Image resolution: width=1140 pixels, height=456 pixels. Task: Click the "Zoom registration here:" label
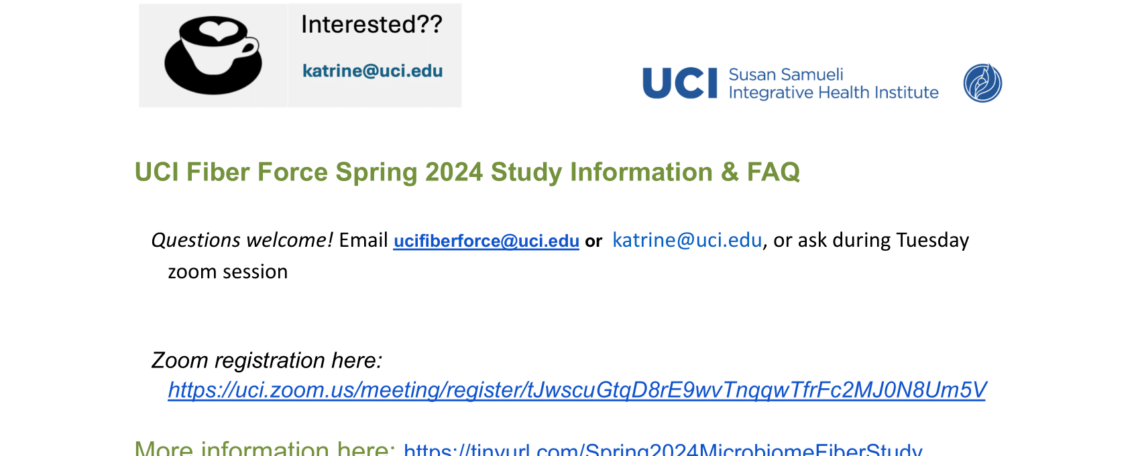tap(267, 360)
